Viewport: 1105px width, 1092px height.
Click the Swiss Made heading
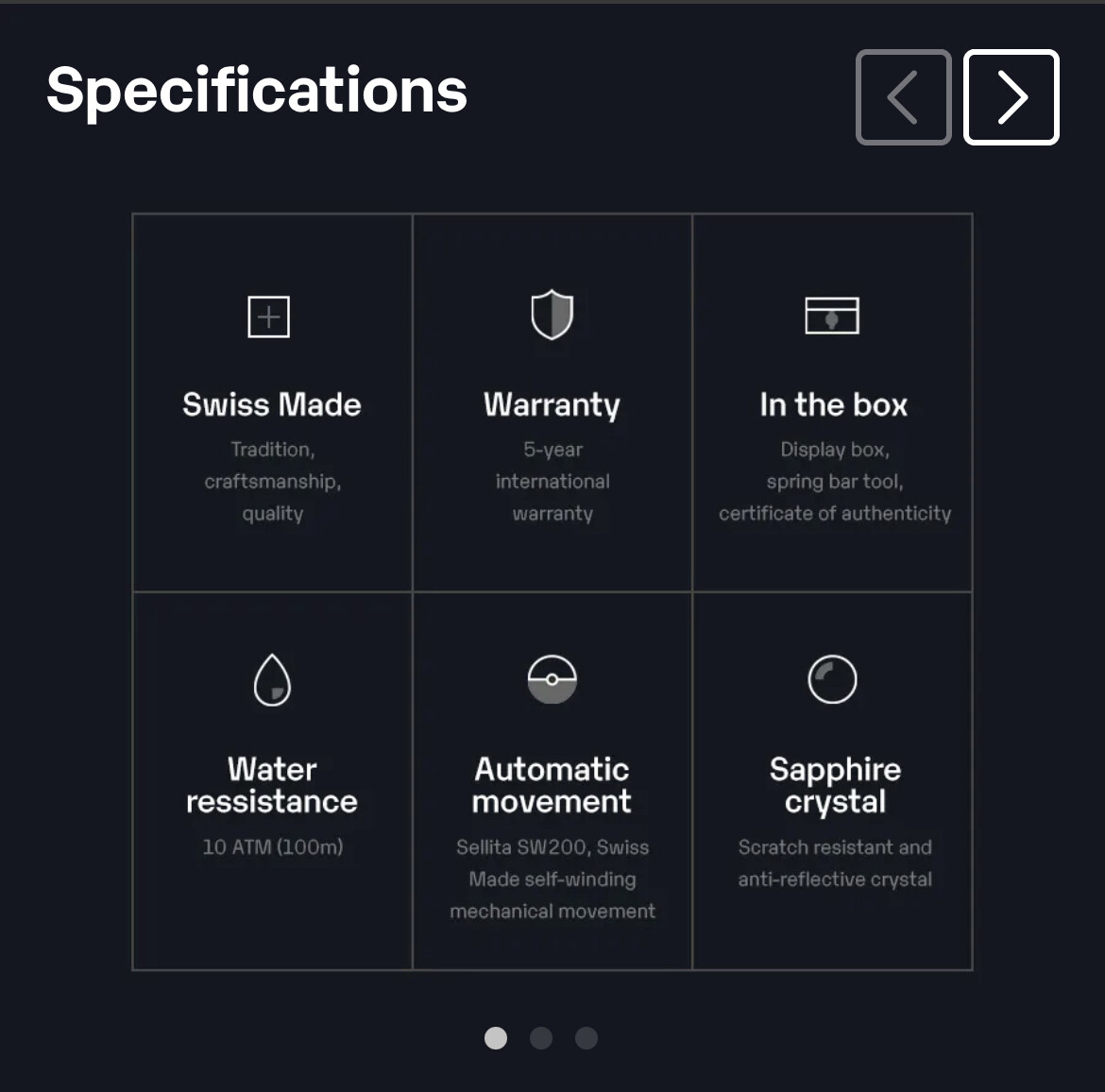pos(272,404)
